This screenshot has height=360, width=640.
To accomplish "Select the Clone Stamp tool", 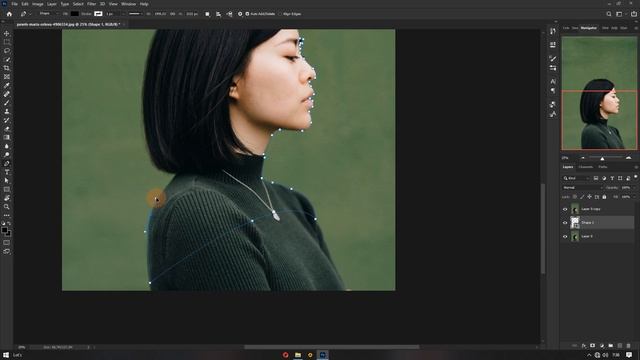I will coord(7,111).
